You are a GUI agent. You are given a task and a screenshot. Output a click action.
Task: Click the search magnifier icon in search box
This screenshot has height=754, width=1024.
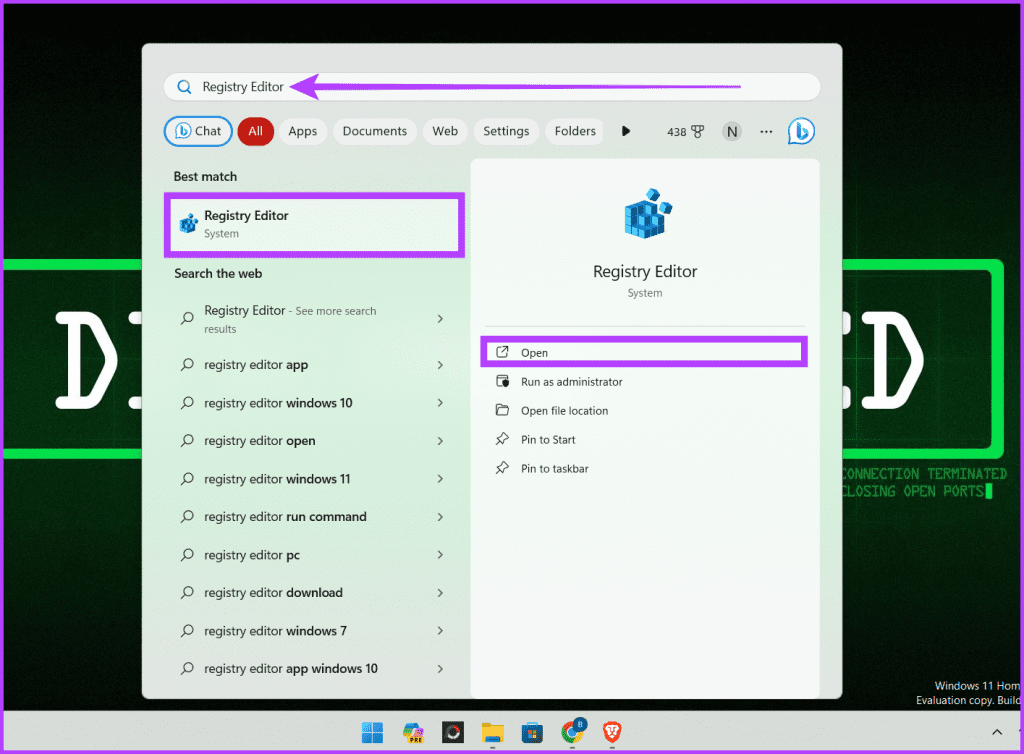[x=184, y=87]
